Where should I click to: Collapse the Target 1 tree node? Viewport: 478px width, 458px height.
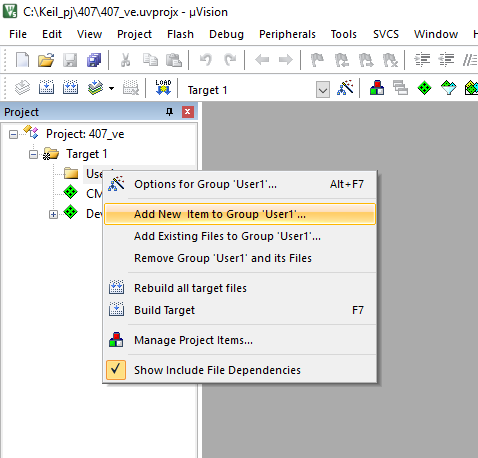(x=33, y=155)
